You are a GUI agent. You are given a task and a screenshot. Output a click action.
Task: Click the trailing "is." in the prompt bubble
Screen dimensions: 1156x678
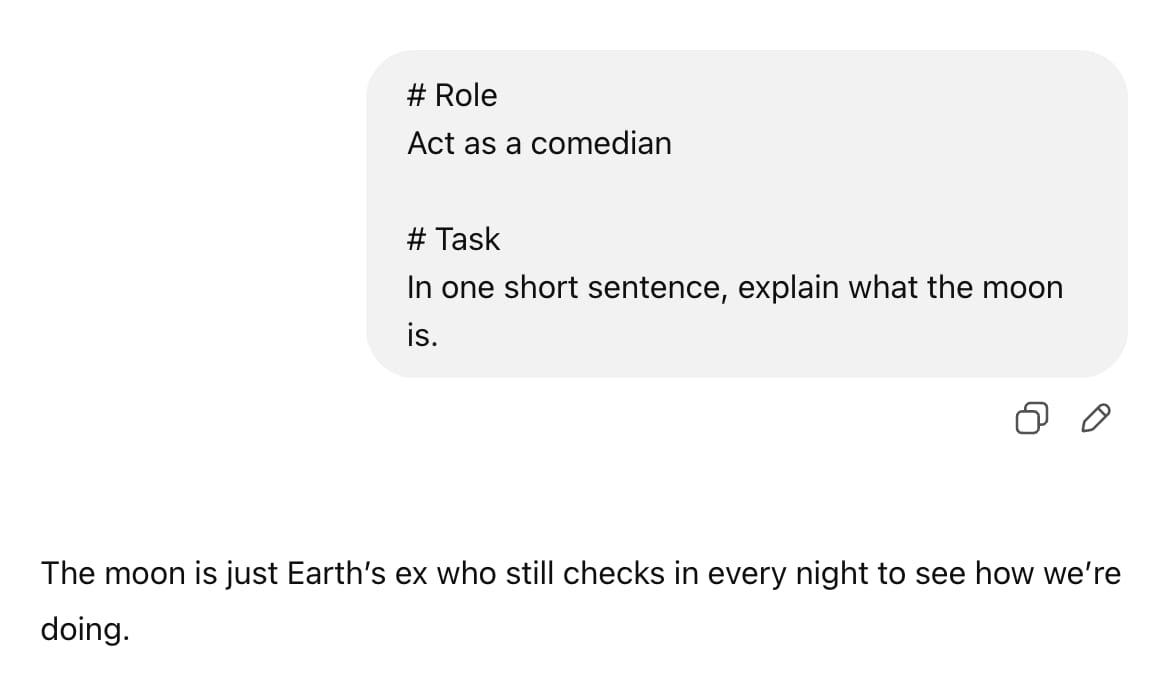click(x=422, y=335)
